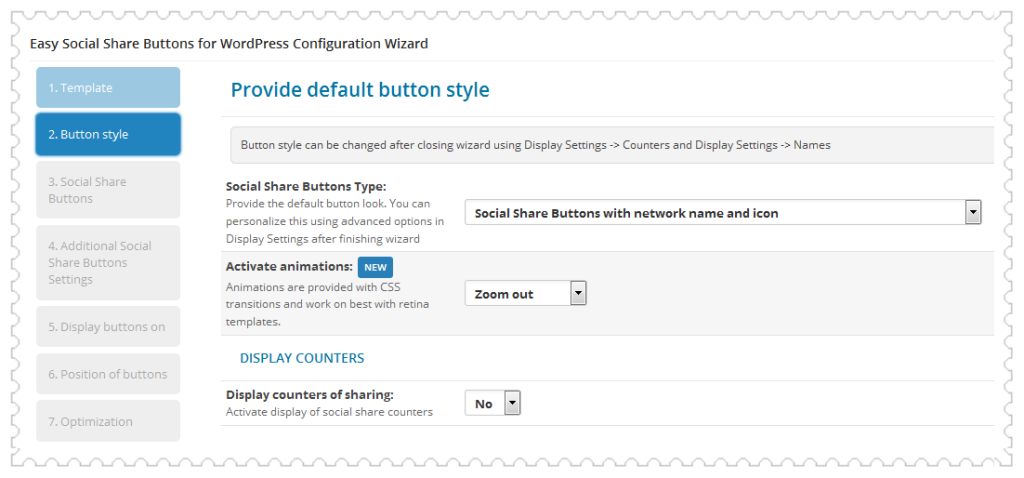
Task: Click the DISPLAY COUNTERS section heading
Action: (x=302, y=358)
